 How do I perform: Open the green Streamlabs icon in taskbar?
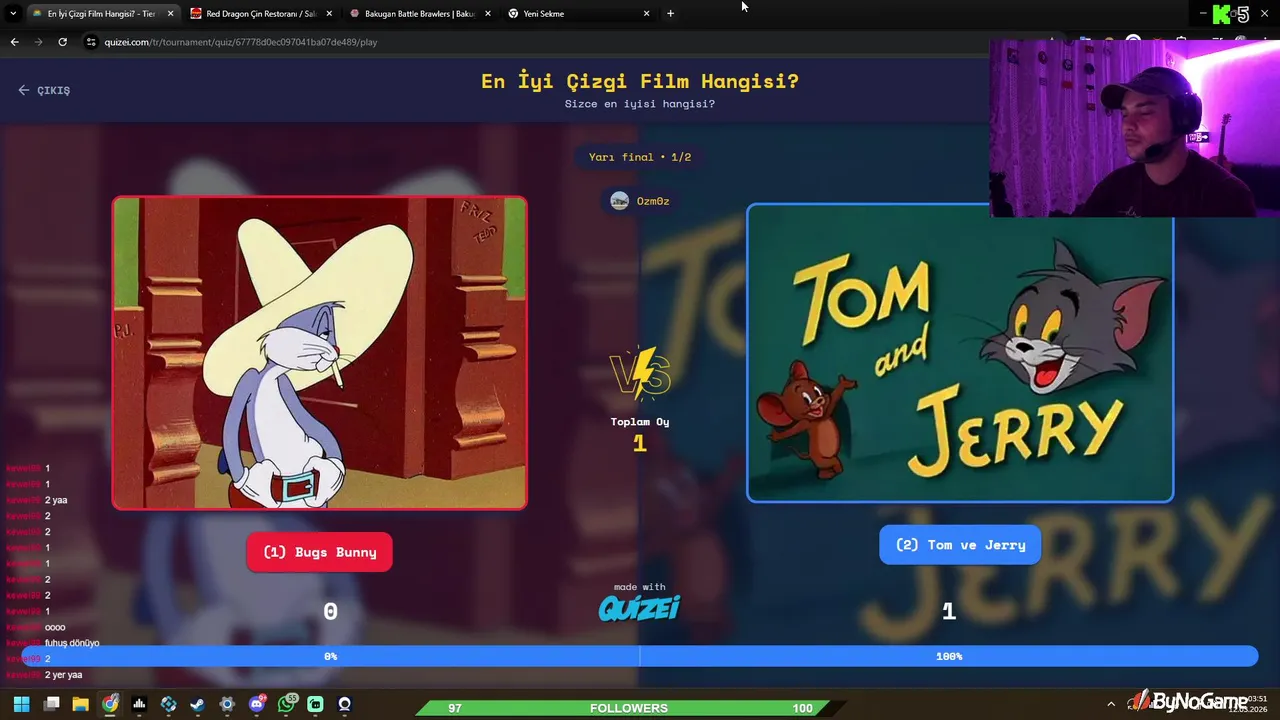tap(316, 704)
